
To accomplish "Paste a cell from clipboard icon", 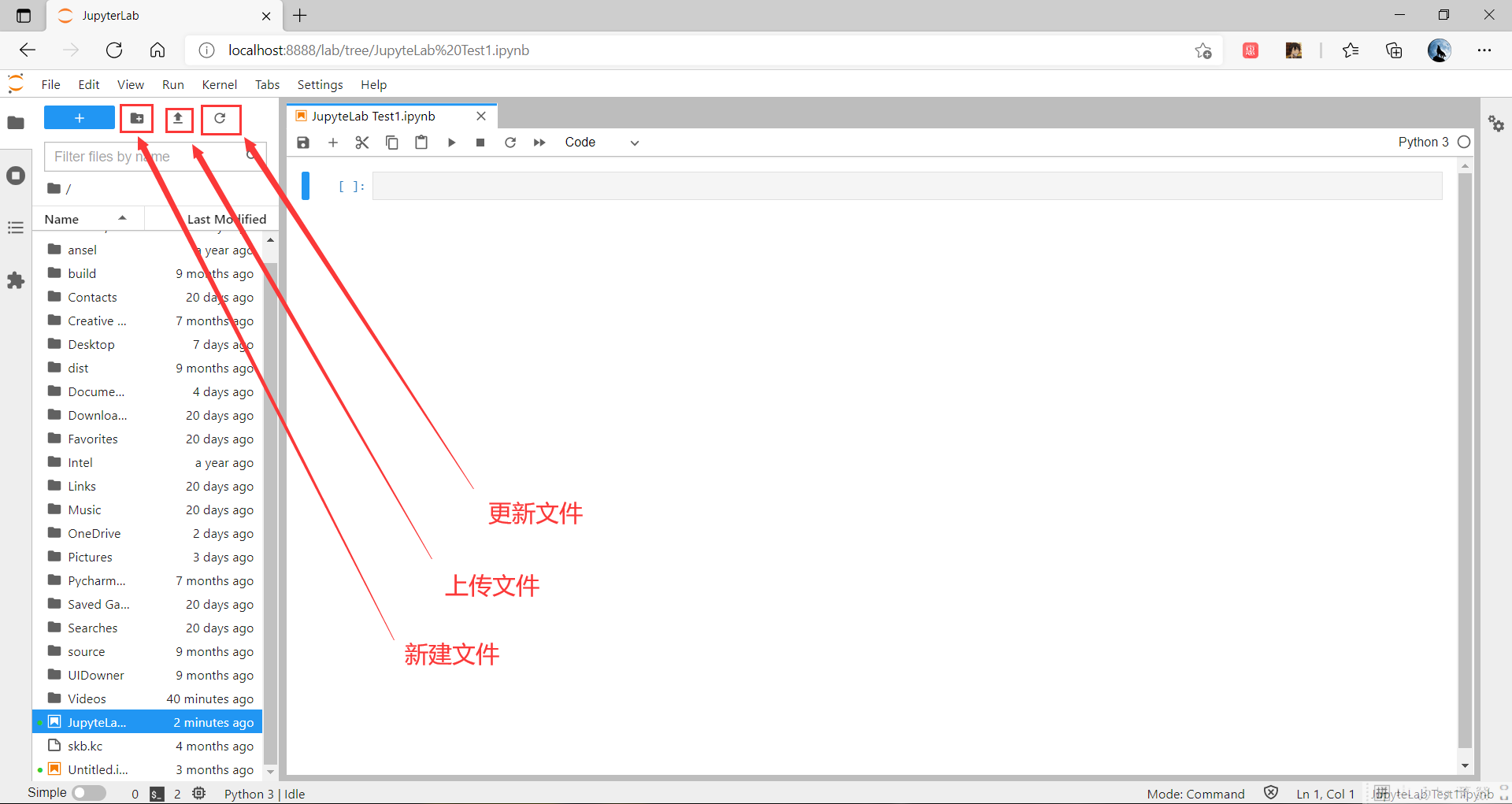I will point(421,143).
